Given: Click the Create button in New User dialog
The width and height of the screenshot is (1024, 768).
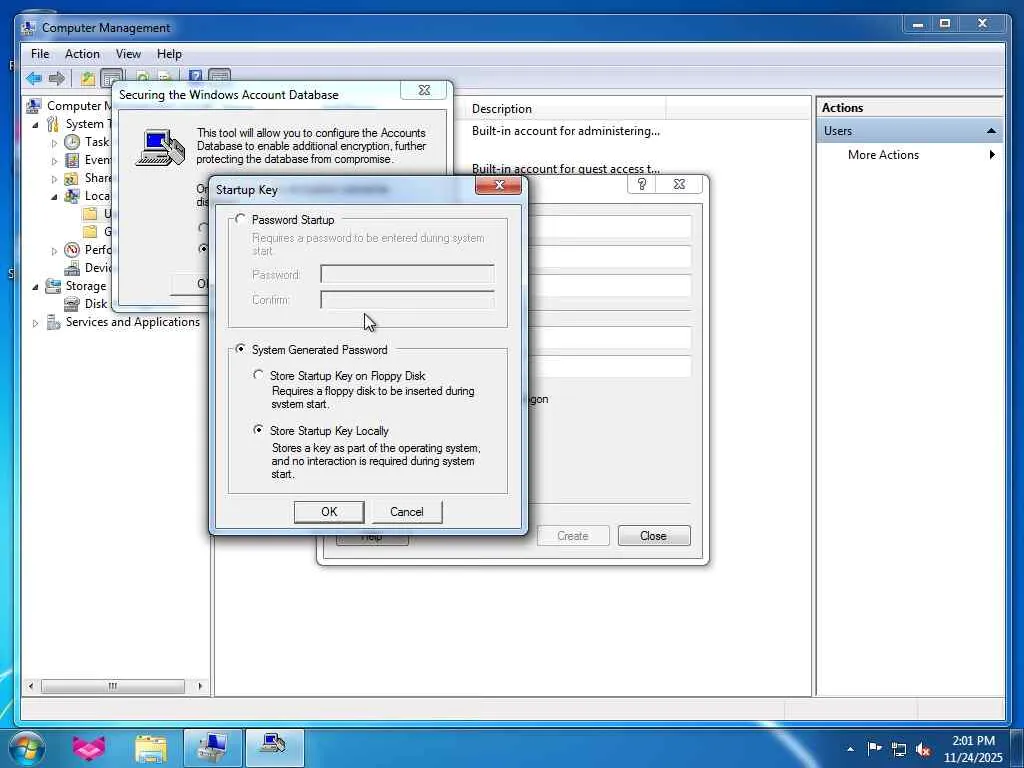Looking at the screenshot, I should (573, 536).
